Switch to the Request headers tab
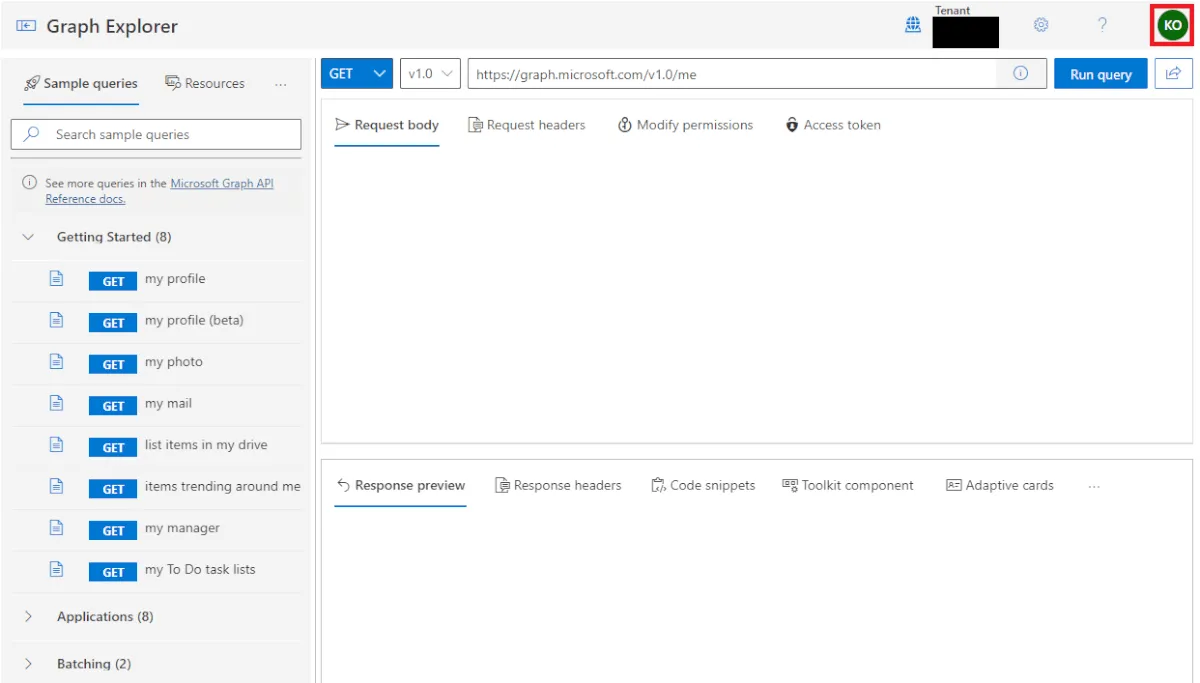Image resolution: width=1200 pixels, height=683 pixels. tap(526, 125)
